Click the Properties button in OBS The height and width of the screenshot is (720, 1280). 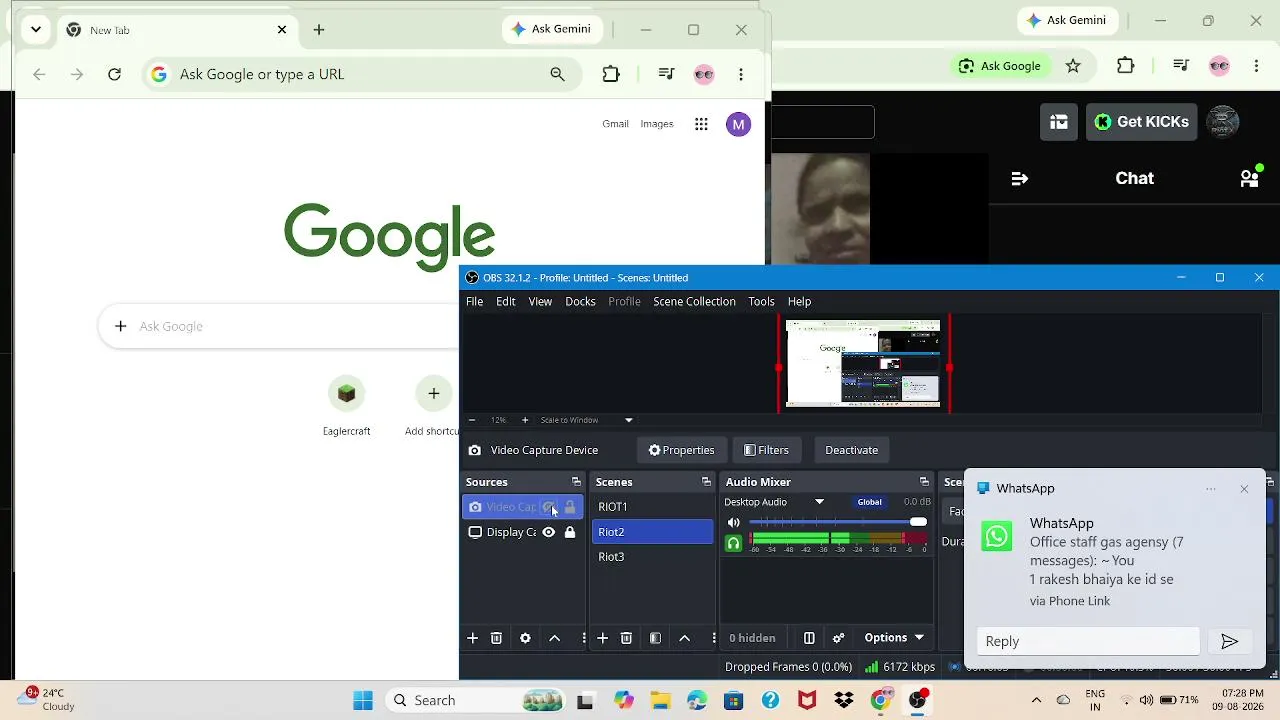pyautogui.click(x=682, y=450)
